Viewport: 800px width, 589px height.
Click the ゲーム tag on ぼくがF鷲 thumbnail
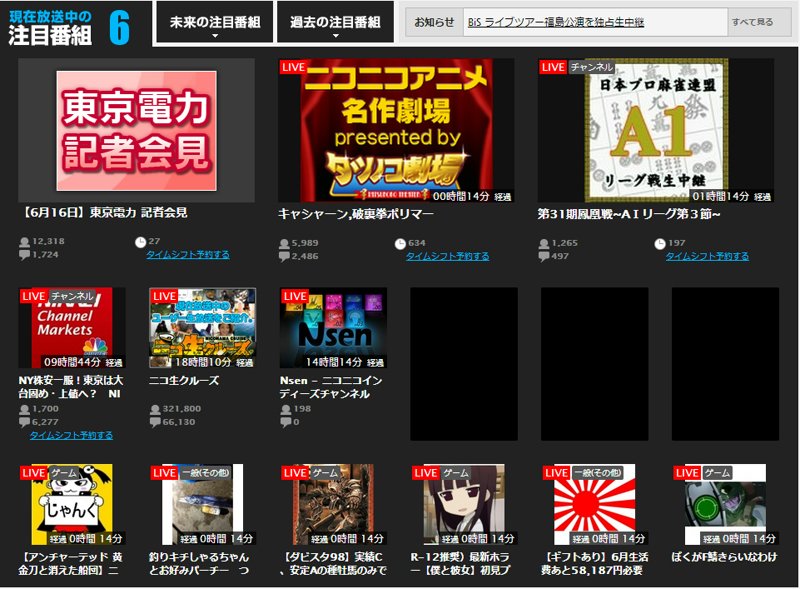point(716,473)
